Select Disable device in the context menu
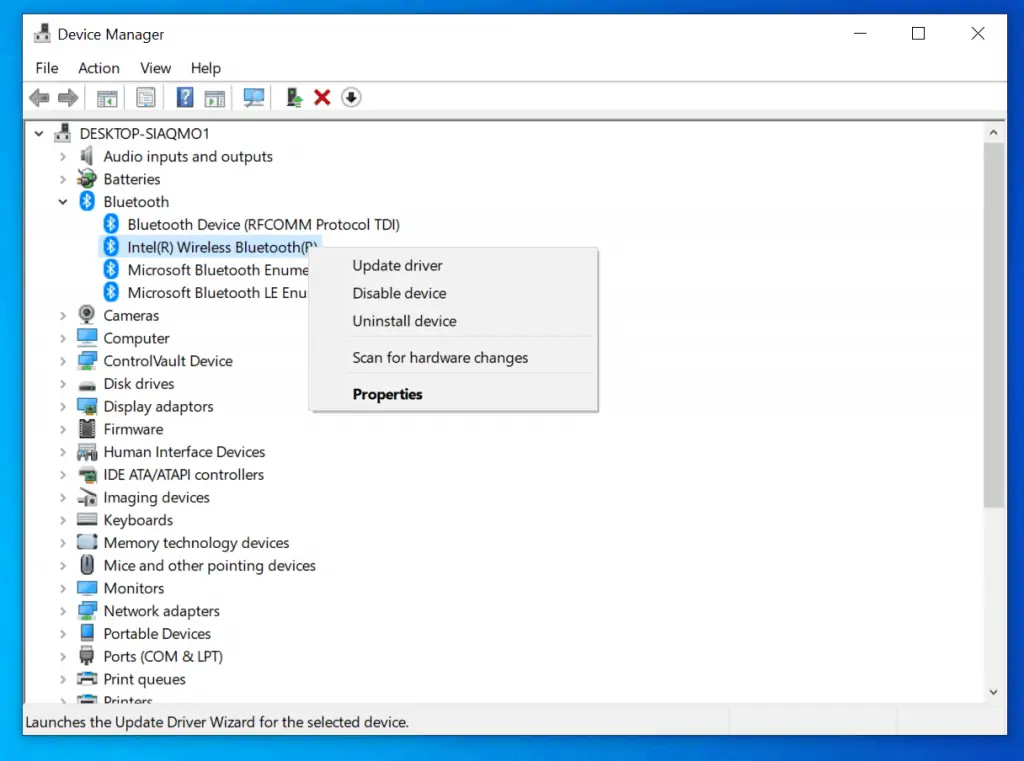 pos(399,293)
